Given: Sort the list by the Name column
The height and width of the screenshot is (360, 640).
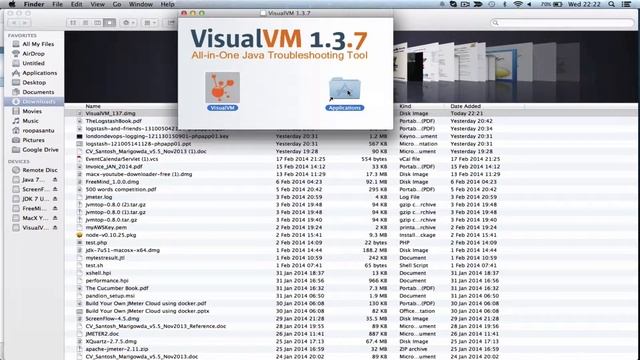Looking at the screenshot, I should click(x=93, y=106).
